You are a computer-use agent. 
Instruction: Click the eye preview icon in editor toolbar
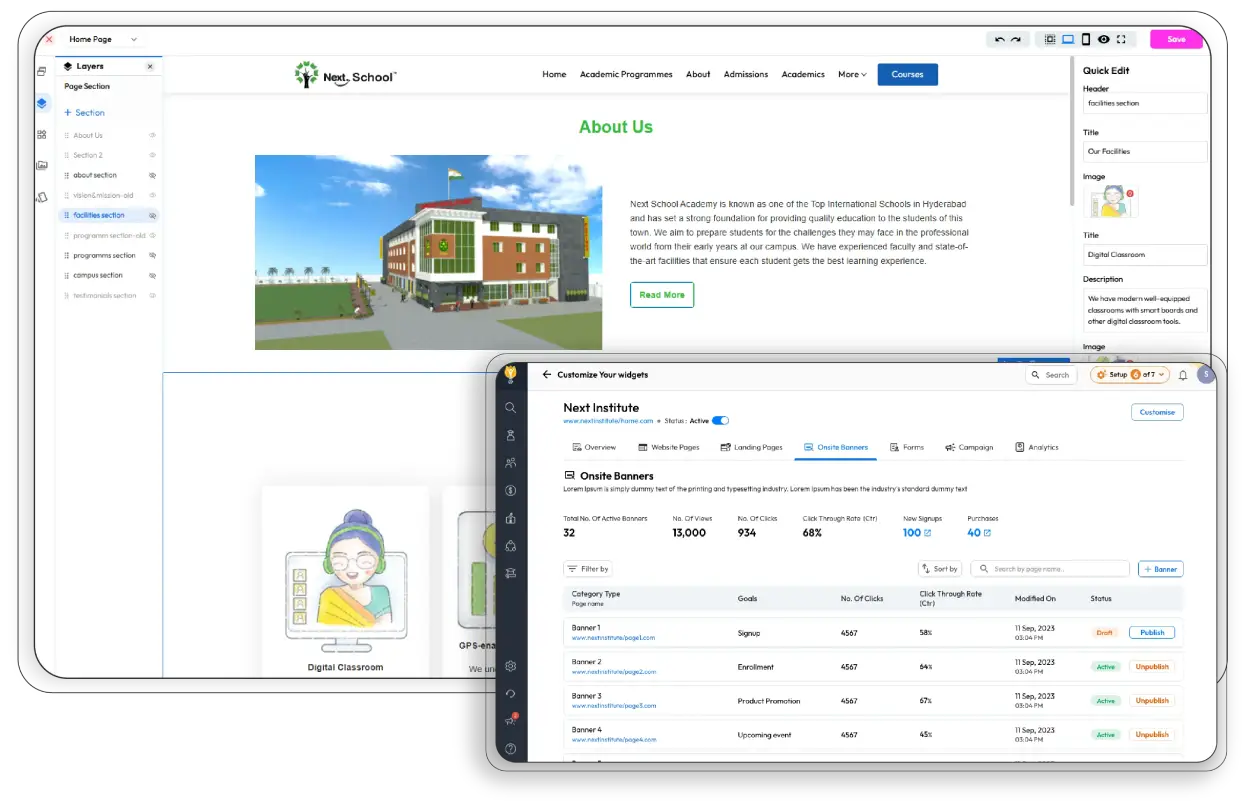coord(1104,39)
